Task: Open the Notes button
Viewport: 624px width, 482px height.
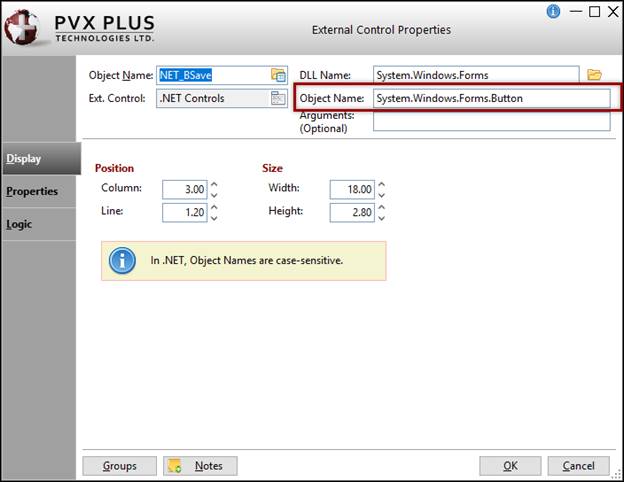Action: point(200,466)
